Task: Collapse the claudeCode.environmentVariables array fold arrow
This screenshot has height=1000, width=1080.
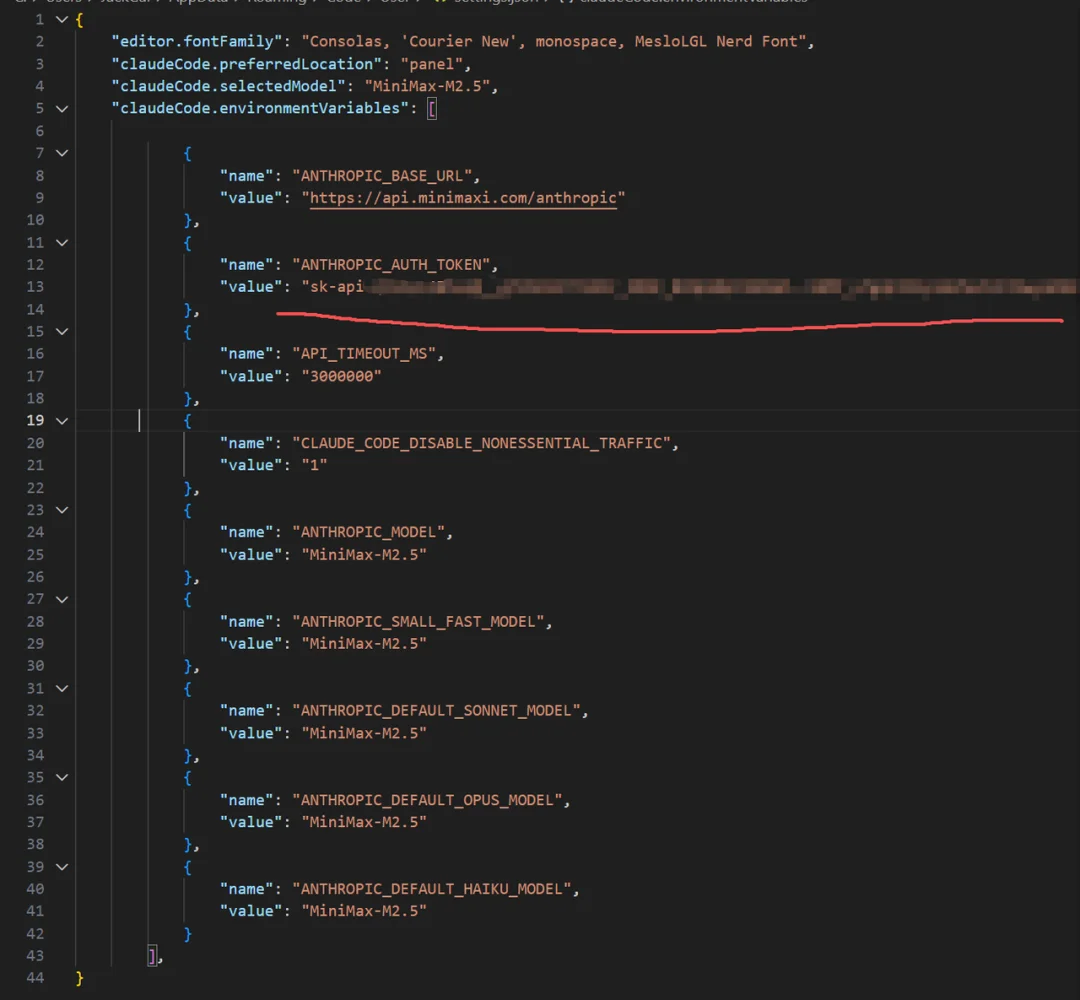Action: [x=62, y=108]
